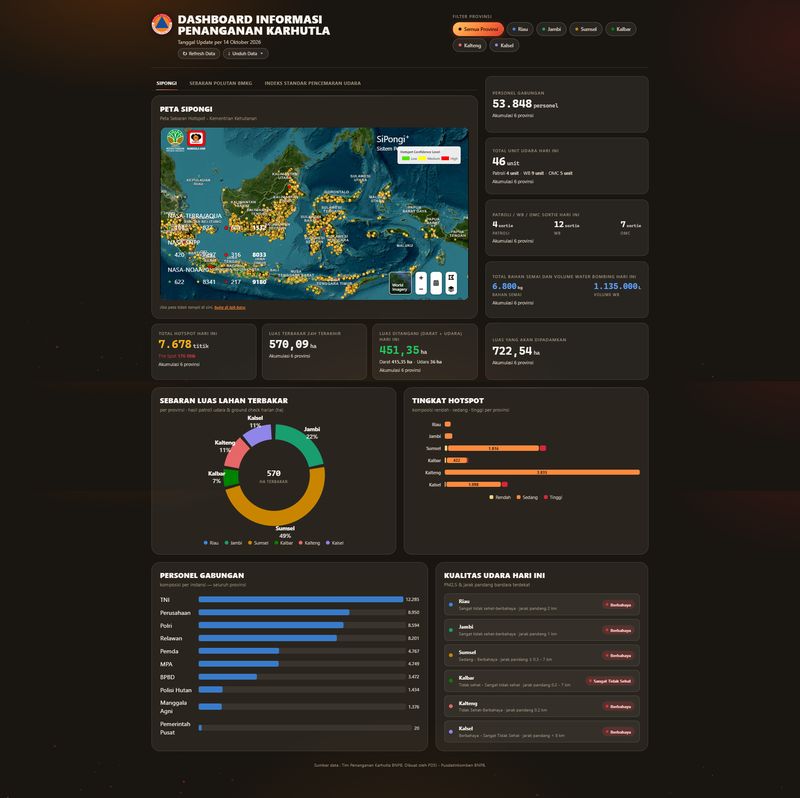Viewport: 800px width, 798px height.
Task: Click the Perusahaan personnel bar
Action: pos(274,612)
